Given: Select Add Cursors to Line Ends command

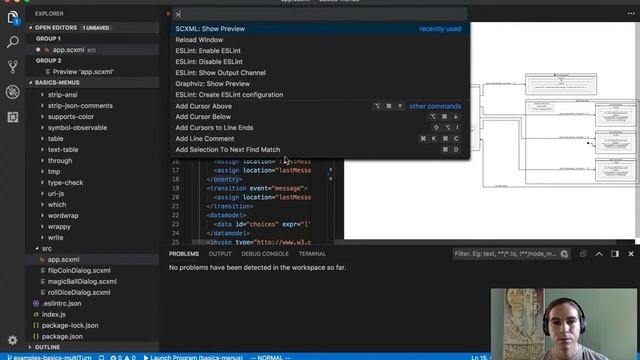Looking at the screenshot, I should point(320,128).
